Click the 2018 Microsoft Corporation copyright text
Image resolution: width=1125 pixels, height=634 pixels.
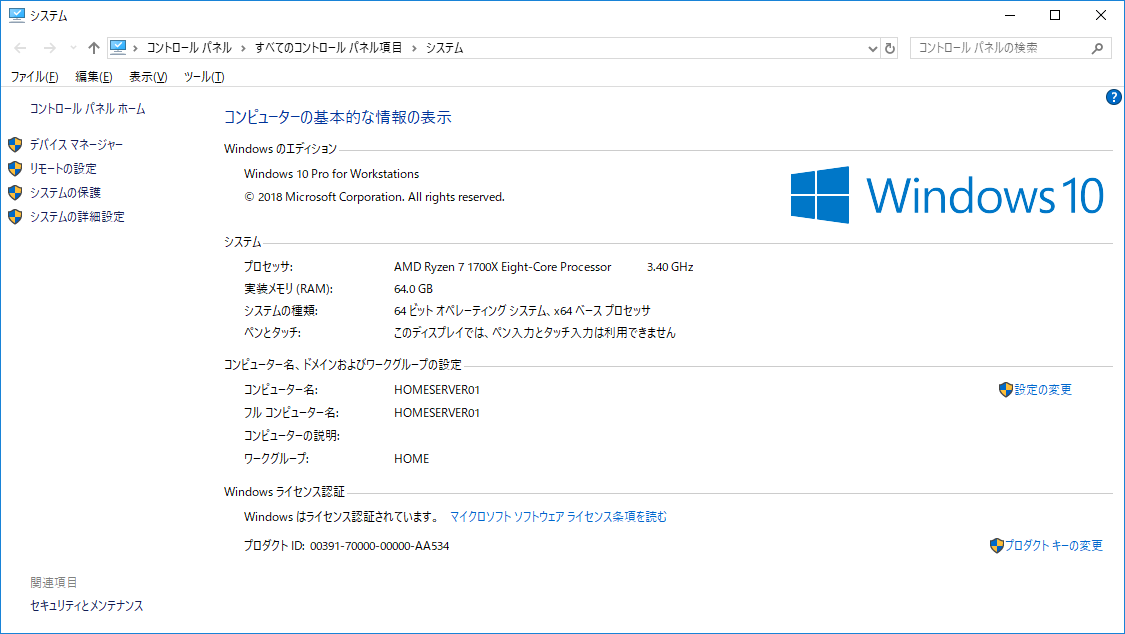point(375,197)
